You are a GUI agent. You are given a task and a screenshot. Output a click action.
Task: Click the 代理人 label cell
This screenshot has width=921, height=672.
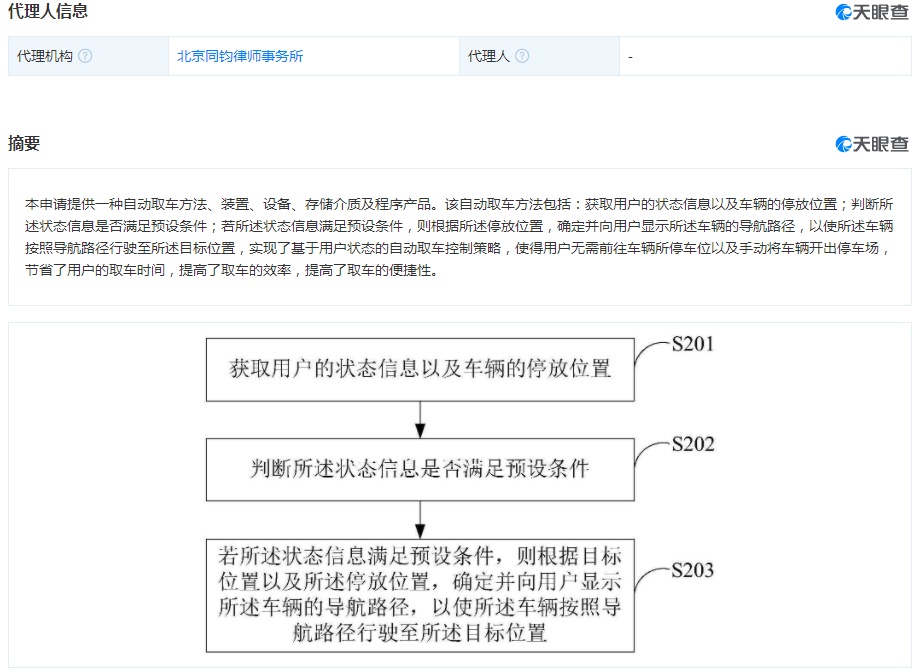539,56
